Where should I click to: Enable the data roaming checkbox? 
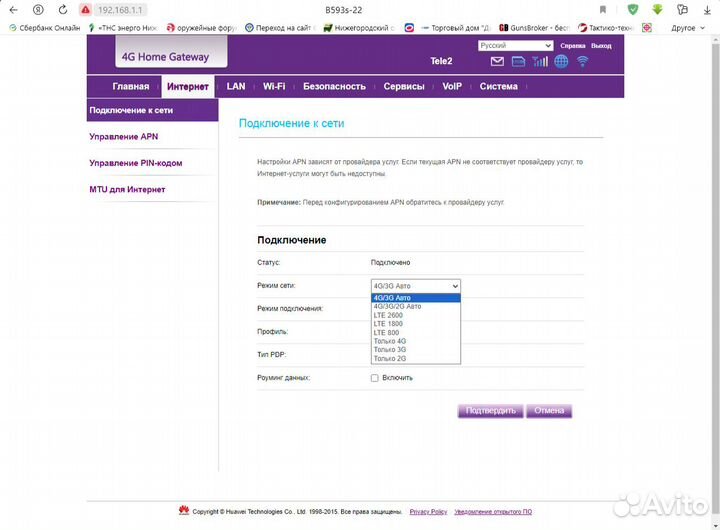tap(374, 378)
